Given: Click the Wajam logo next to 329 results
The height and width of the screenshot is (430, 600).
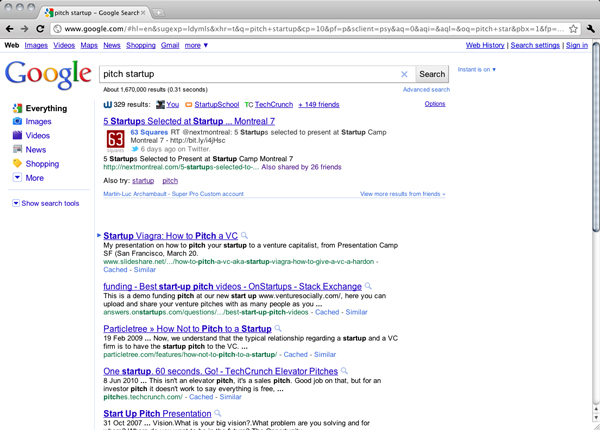Looking at the screenshot, I should (108, 104).
